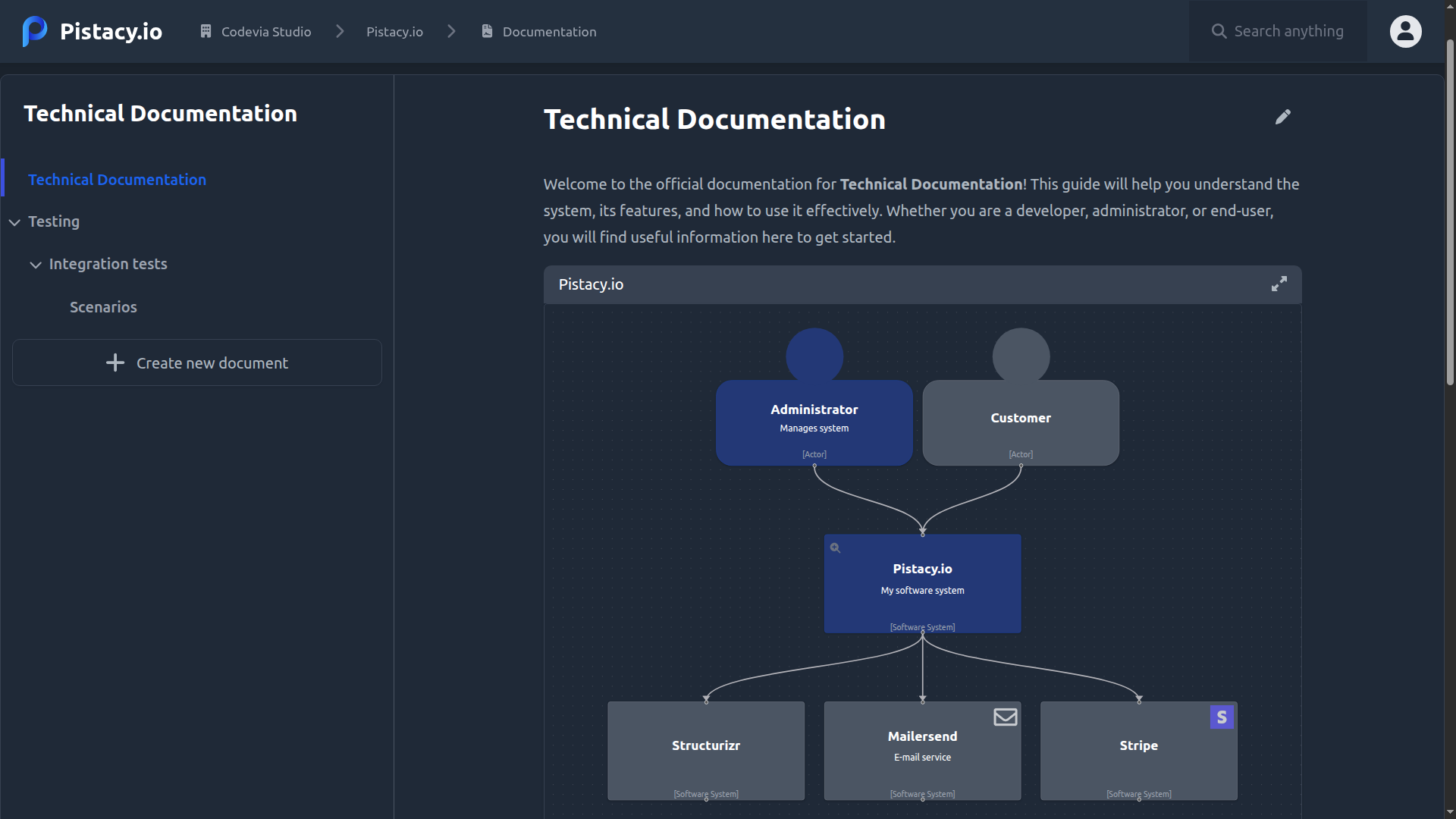Click the page vertical scrollbar
The height and width of the screenshot is (819, 1456).
tap(1450, 212)
